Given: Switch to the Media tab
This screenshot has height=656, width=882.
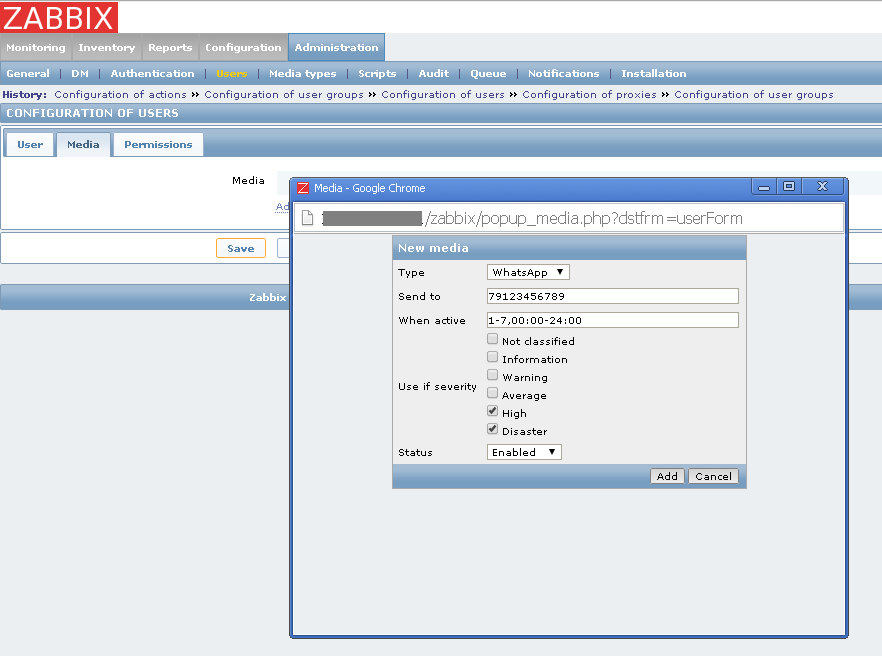Looking at the screenshot, I should point(83,145).
